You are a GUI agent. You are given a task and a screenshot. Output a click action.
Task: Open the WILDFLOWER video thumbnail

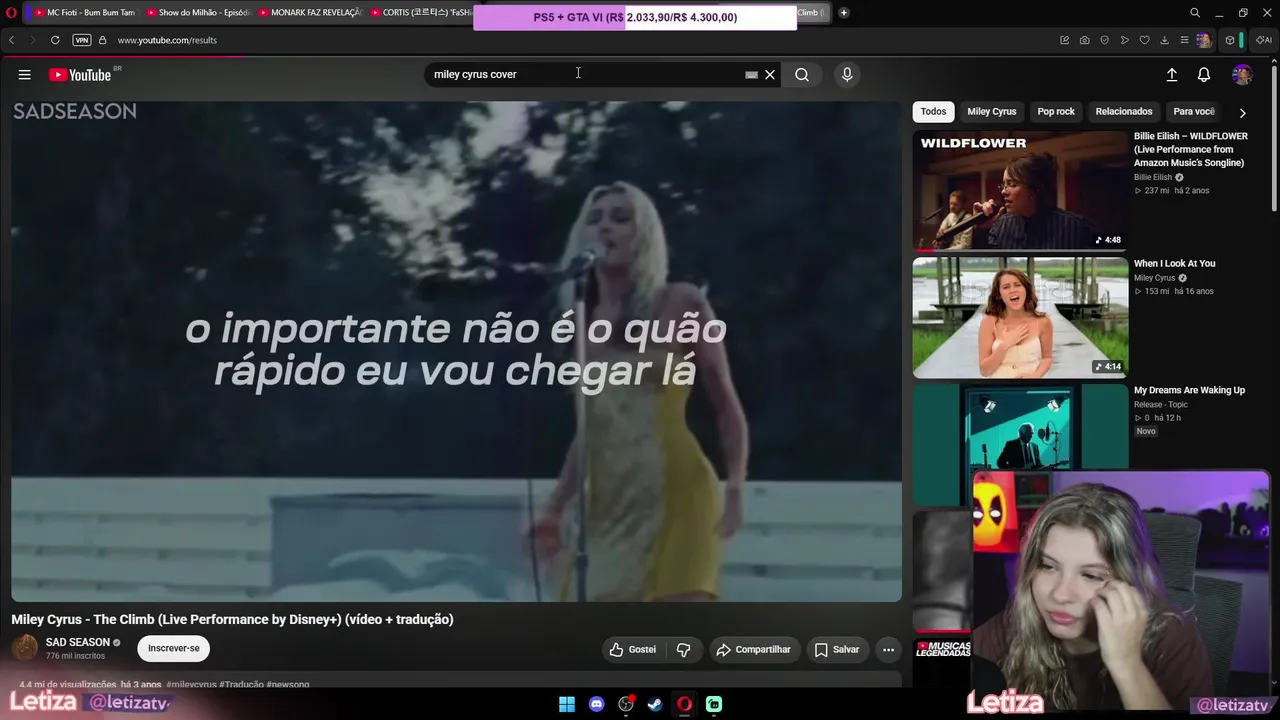pyautogui.click(x=1020, y=190)
